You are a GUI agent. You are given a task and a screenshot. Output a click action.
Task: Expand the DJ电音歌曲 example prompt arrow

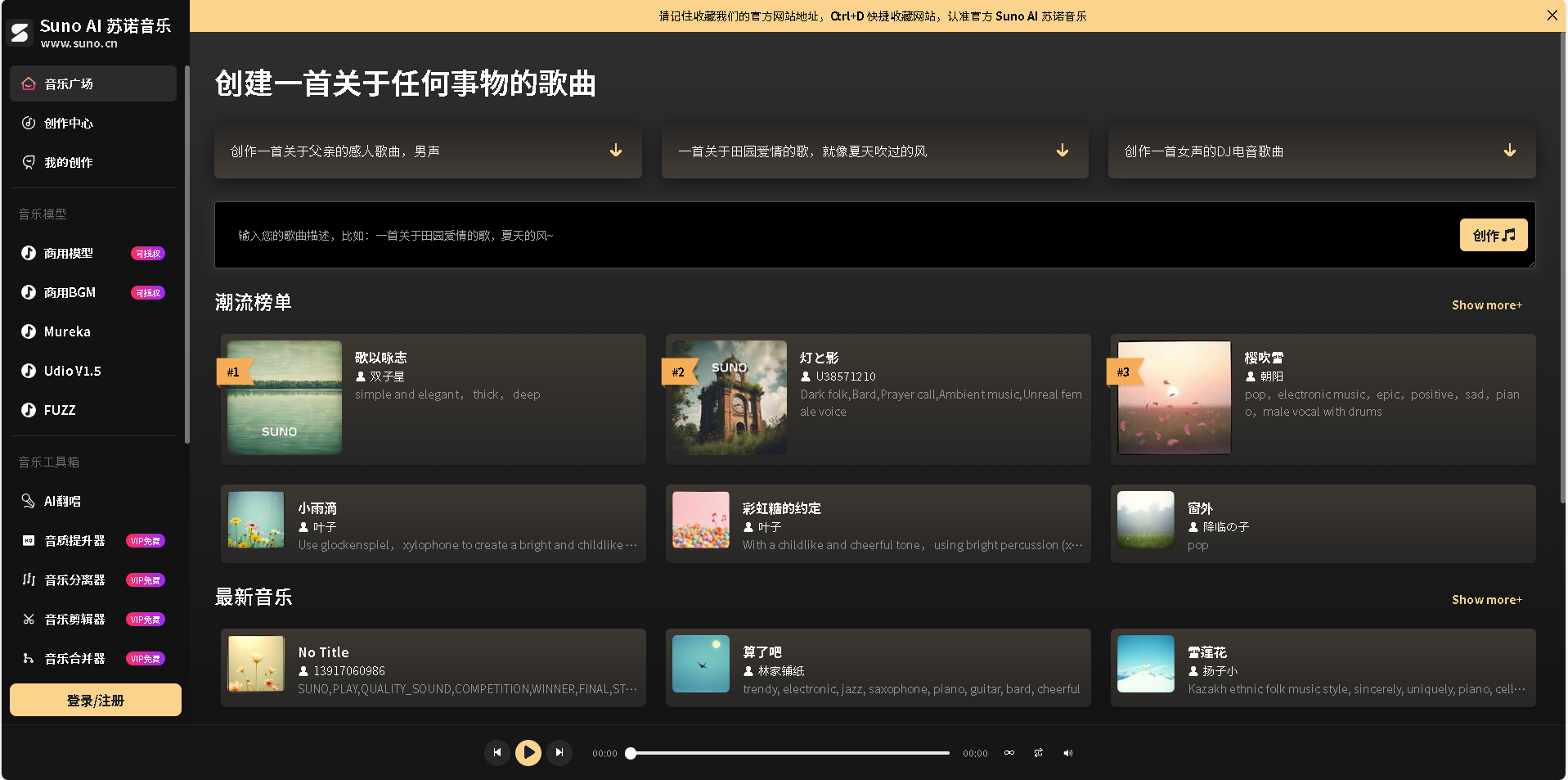(1509, 151)
